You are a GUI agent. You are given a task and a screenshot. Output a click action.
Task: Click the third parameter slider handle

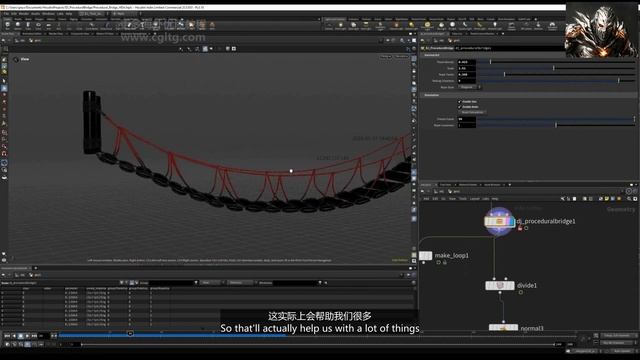click(x=504, y=75)
